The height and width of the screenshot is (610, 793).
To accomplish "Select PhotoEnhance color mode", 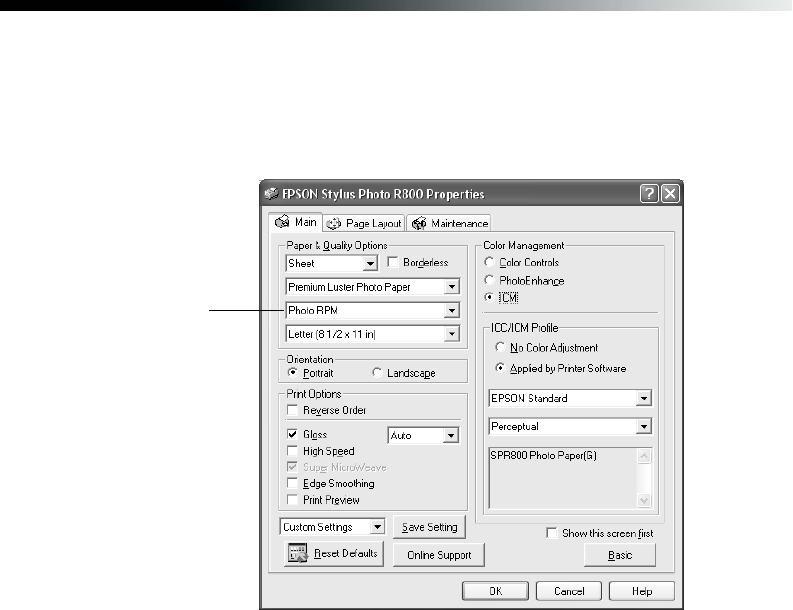I will coord(489,280).
